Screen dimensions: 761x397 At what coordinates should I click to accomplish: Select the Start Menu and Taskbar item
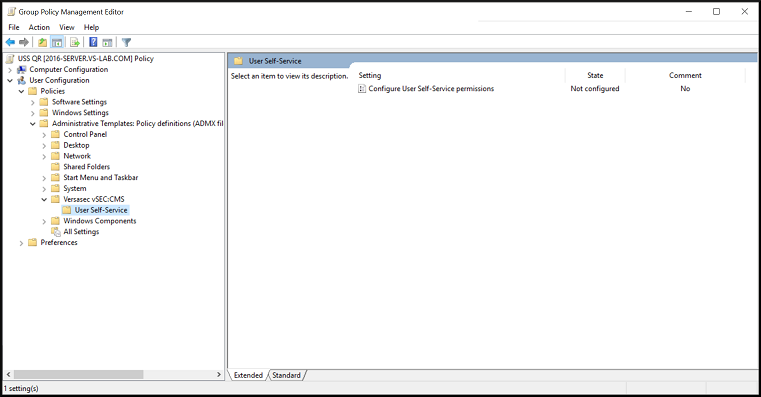pos(100,178)
